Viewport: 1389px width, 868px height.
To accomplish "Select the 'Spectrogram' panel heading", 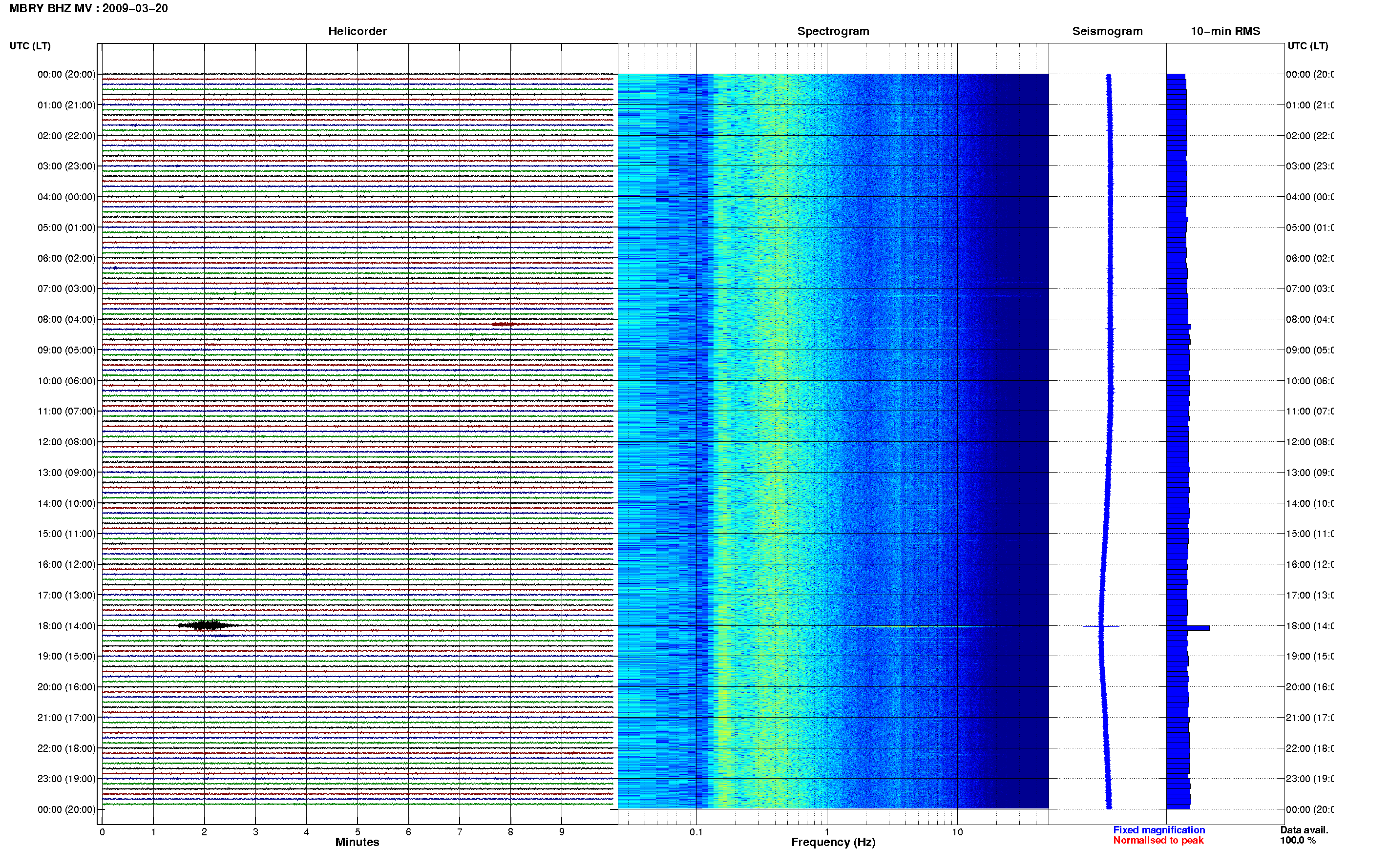I will pos(833,31).
